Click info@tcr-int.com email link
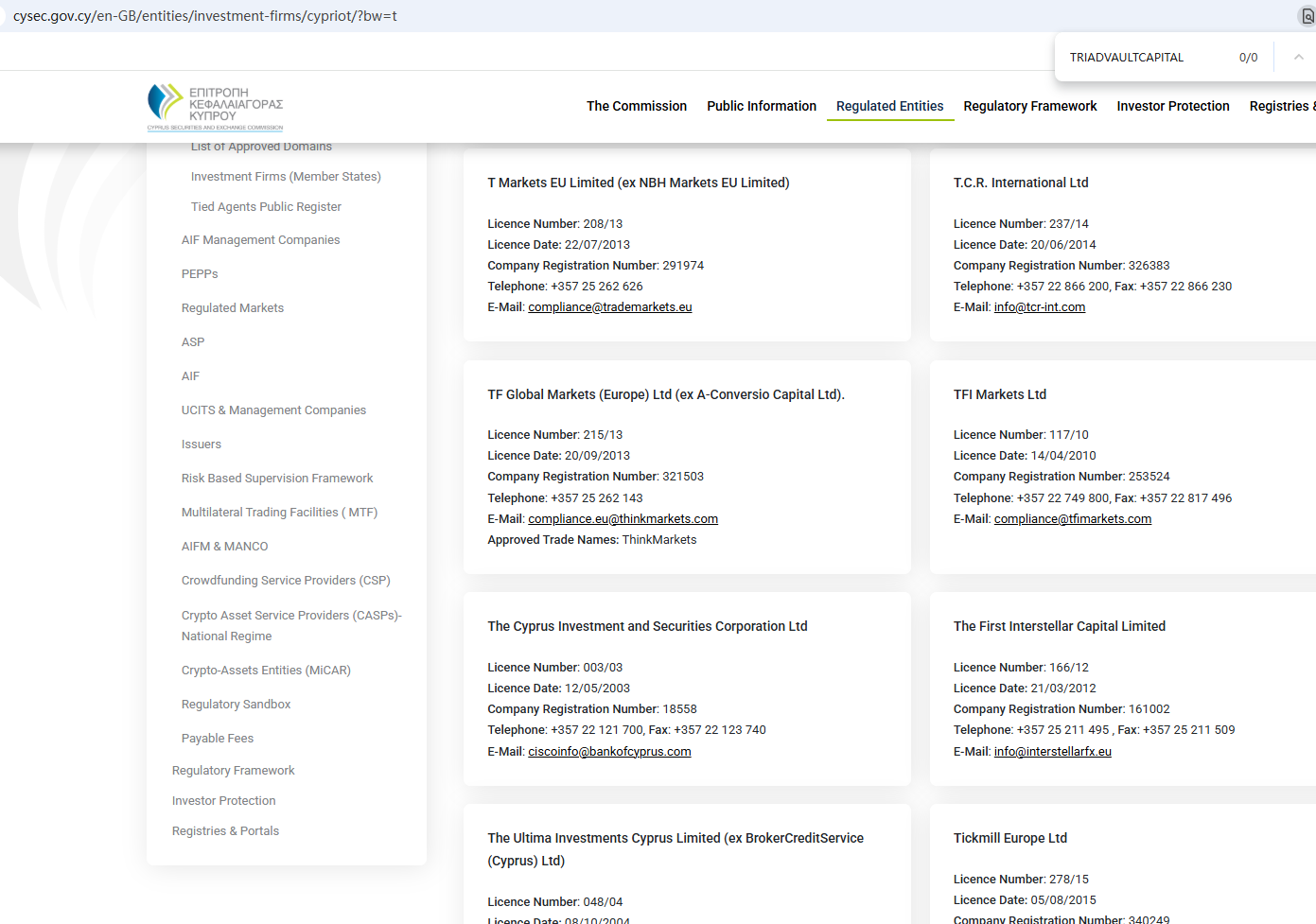Viewport: 1316px width, 924px height. 1039,307
